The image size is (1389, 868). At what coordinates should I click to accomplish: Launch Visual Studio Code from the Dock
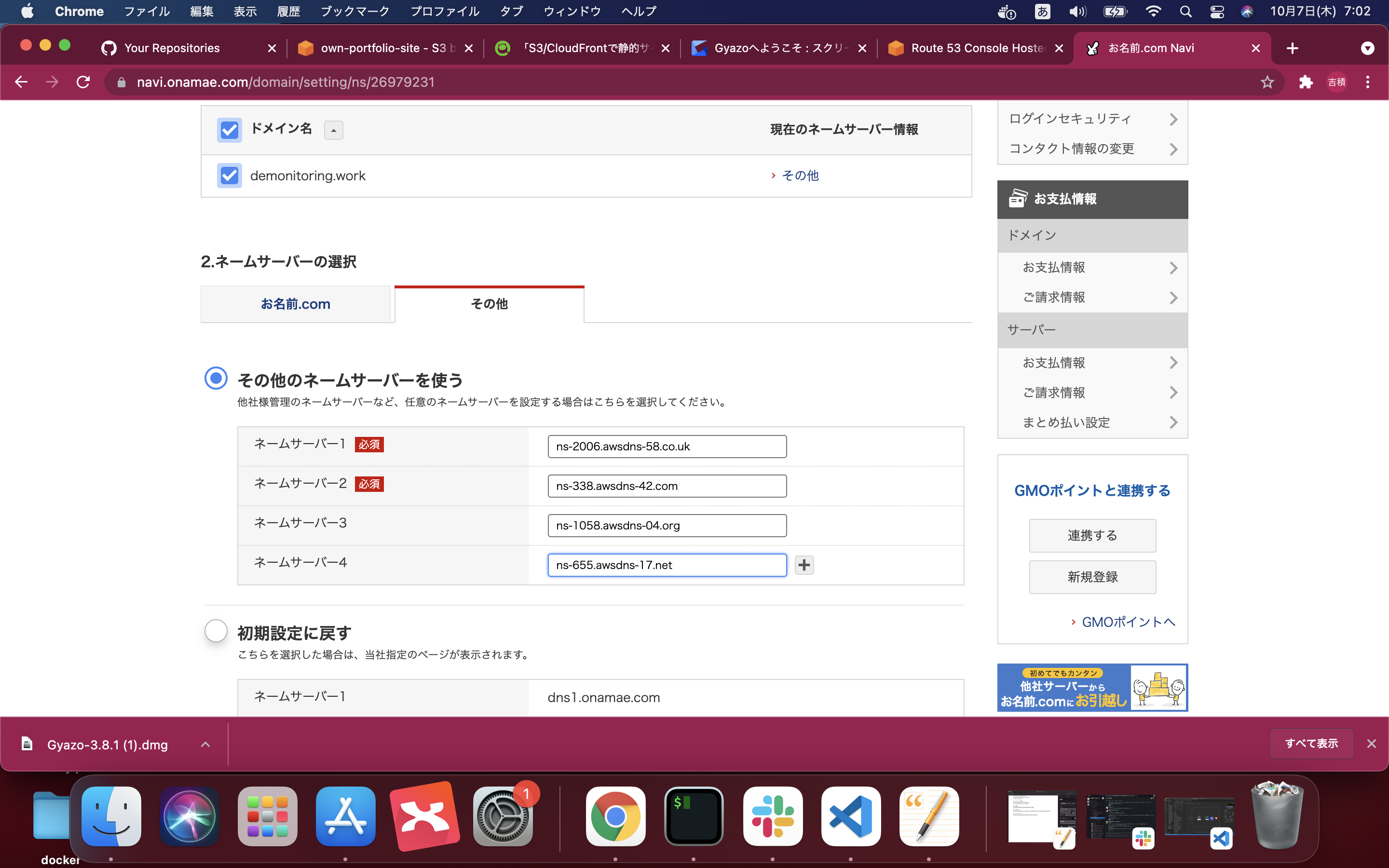click(x=851, y=816)
